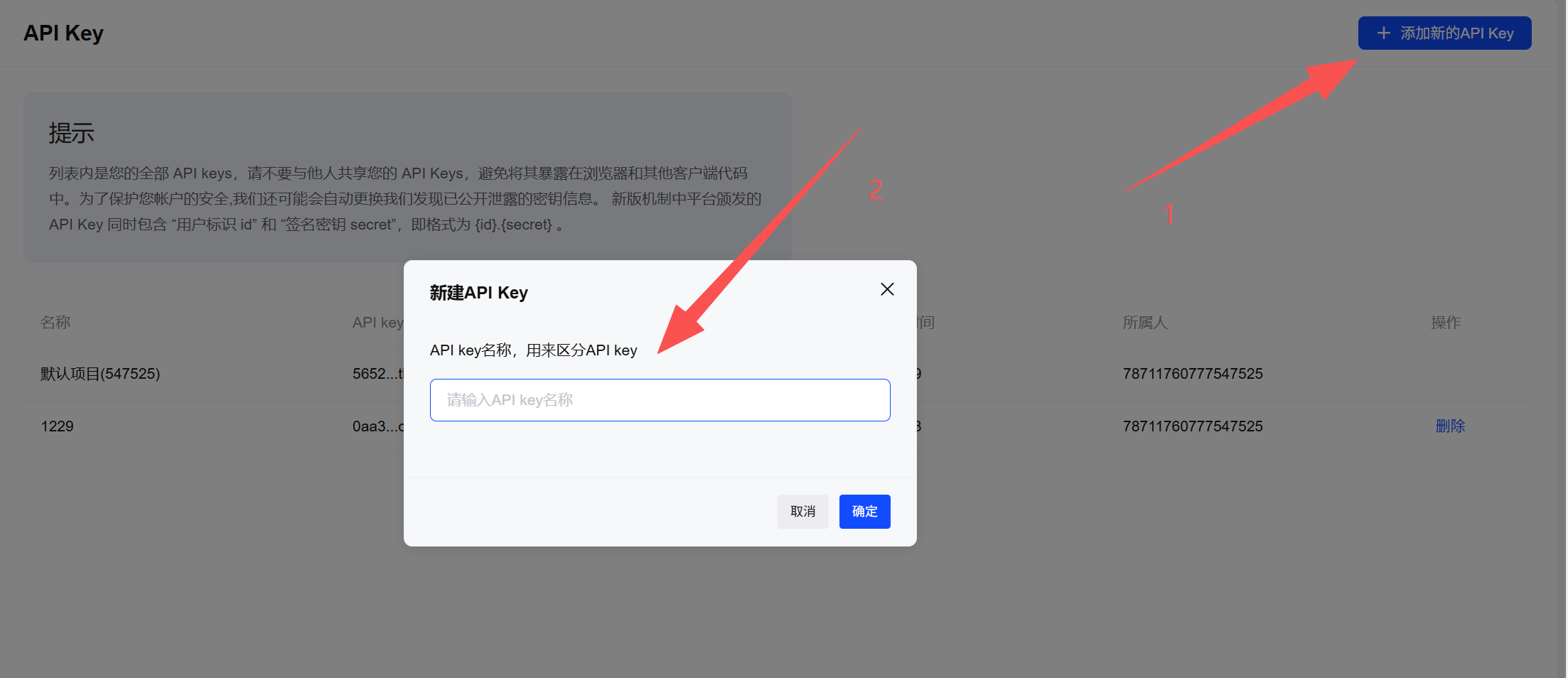Select the API key column header
The width and height of the screenshot is (1568, 678).
[377, 322]
